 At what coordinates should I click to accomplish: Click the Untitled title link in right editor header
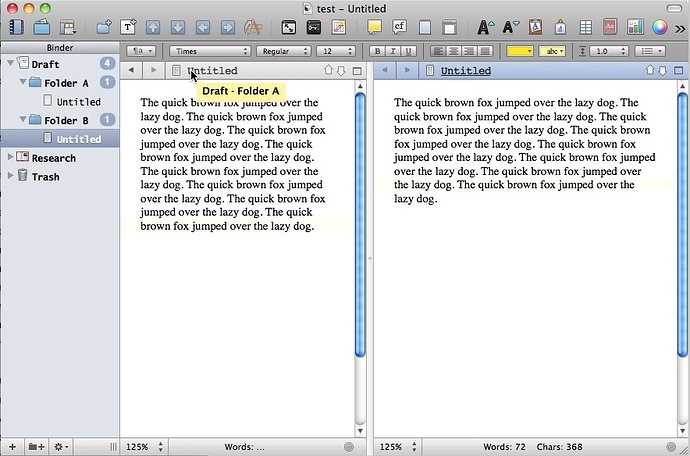click(x=465, y=71)
